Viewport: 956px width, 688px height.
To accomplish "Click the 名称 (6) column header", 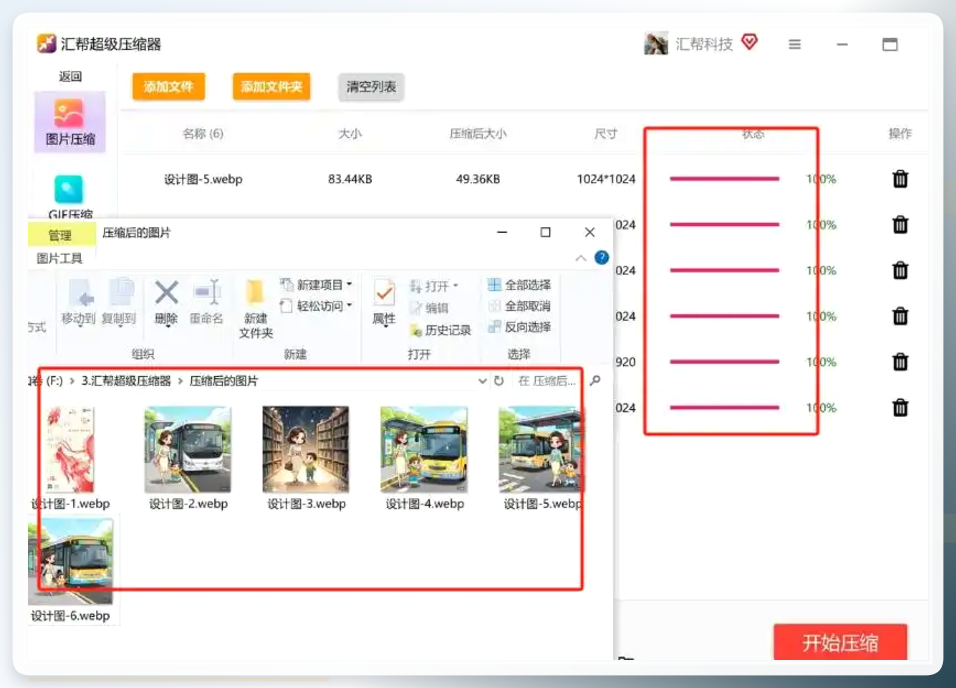I will tap(202, 134).
